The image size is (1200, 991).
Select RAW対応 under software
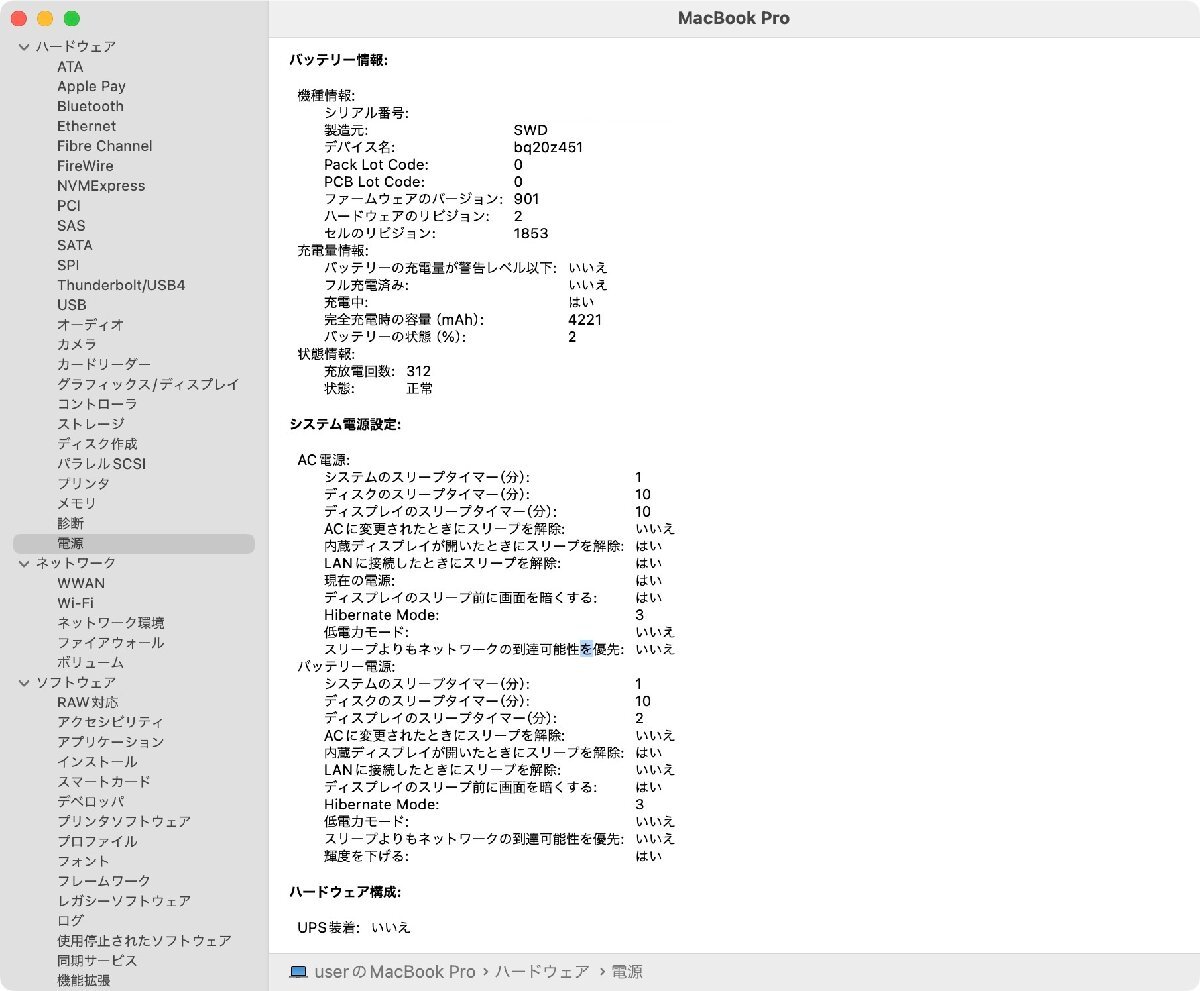click(87, 702)
